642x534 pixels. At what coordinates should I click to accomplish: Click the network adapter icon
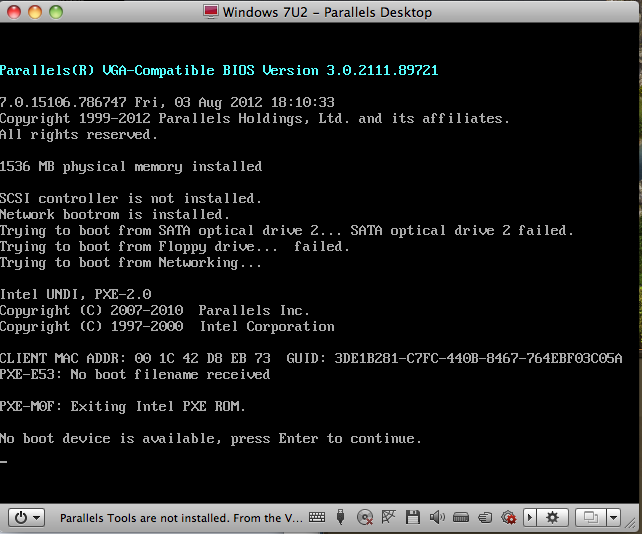pos(389,517)
